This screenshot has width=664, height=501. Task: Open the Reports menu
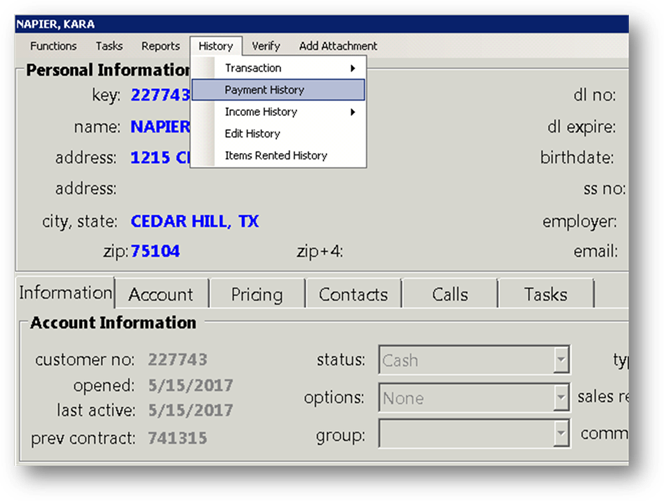click(160, 46)
